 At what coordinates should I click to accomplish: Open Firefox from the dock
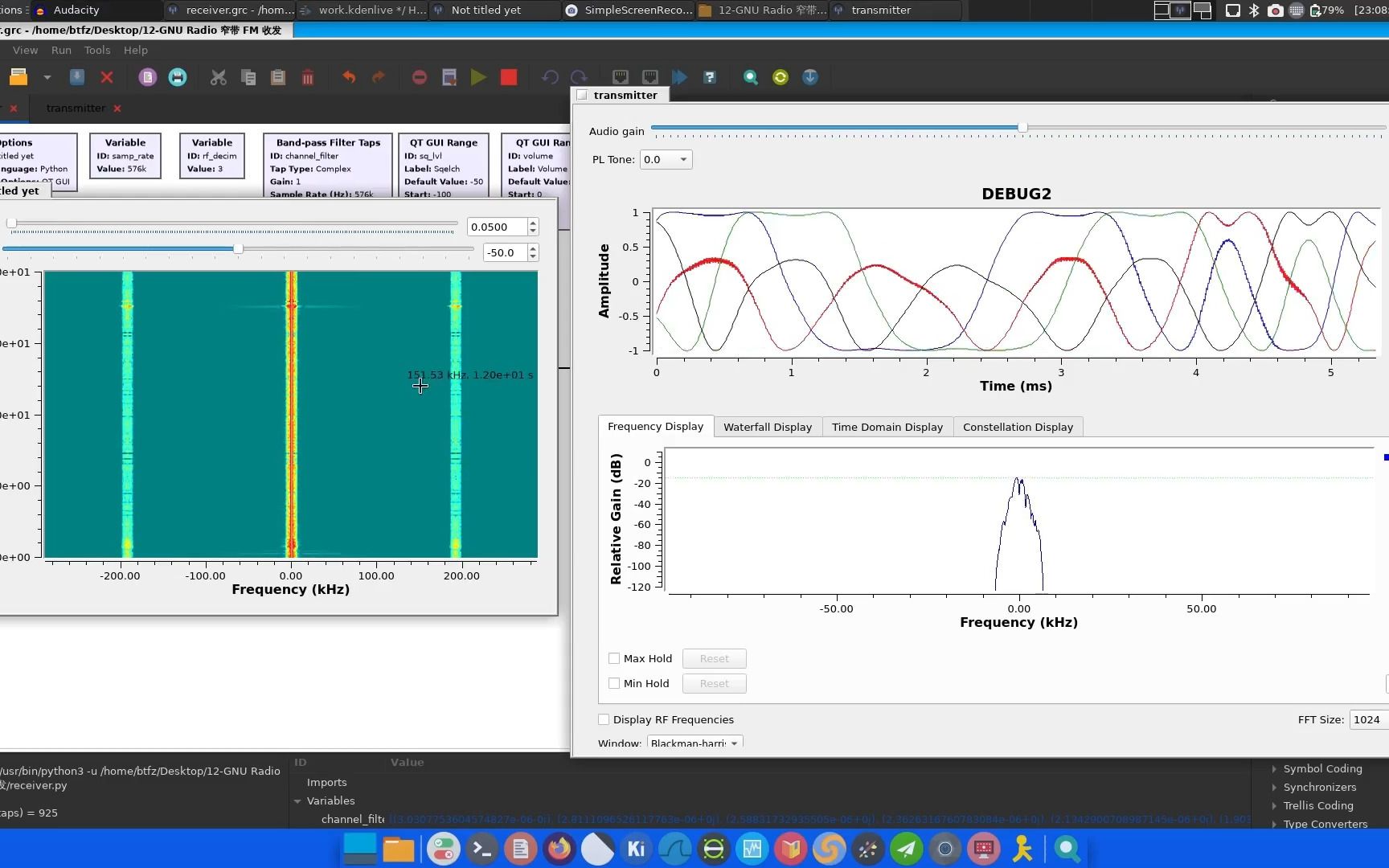(x=559, y=849)
